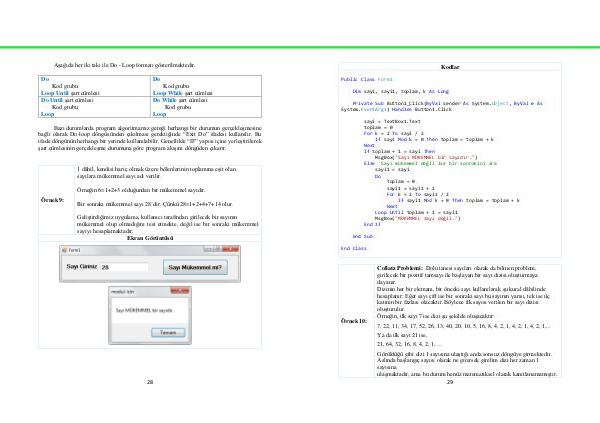The image size is (600, 423).
Task: Click the Tamam button in the message box
Action: coord(168,332)
